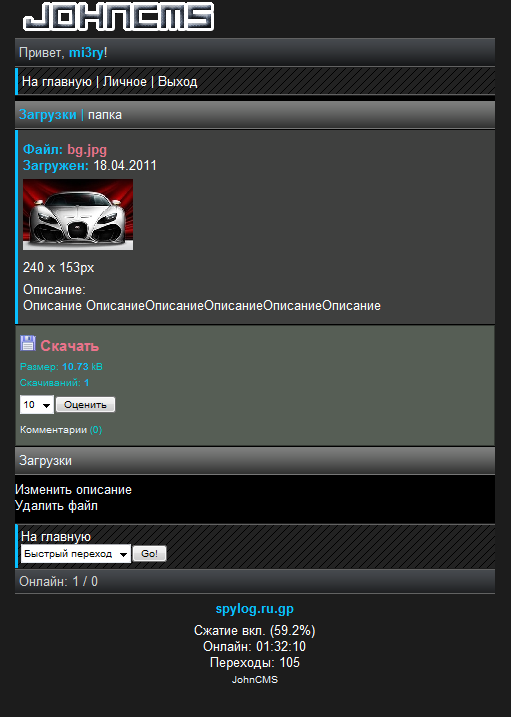This screenshot has width=511, height=717.
Task: Open the Личное menu link
Action: [x=125, y=82]
